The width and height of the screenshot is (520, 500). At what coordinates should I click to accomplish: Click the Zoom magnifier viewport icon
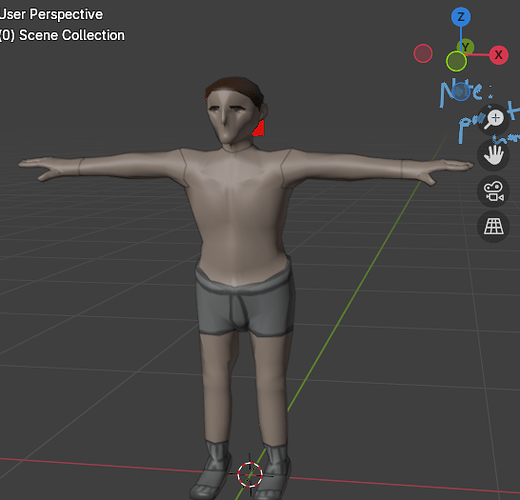(x=493, y=119)
